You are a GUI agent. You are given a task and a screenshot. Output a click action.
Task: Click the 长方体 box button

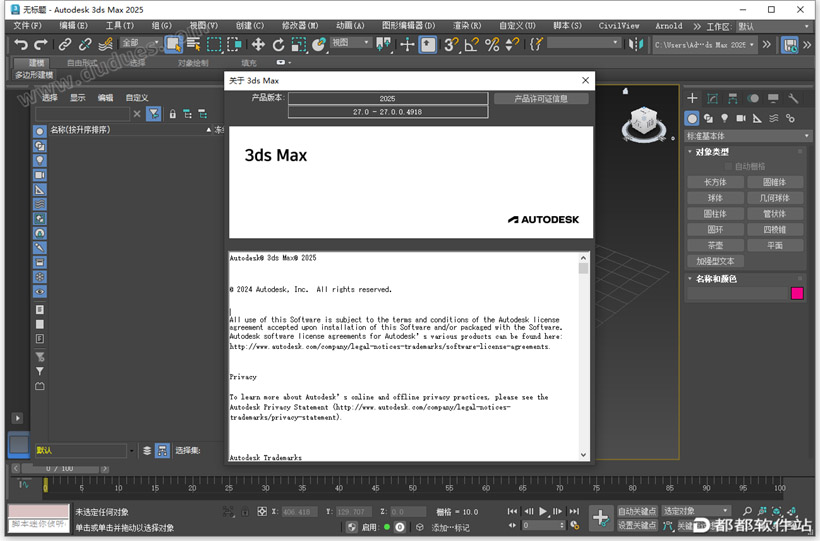[715, 182]
